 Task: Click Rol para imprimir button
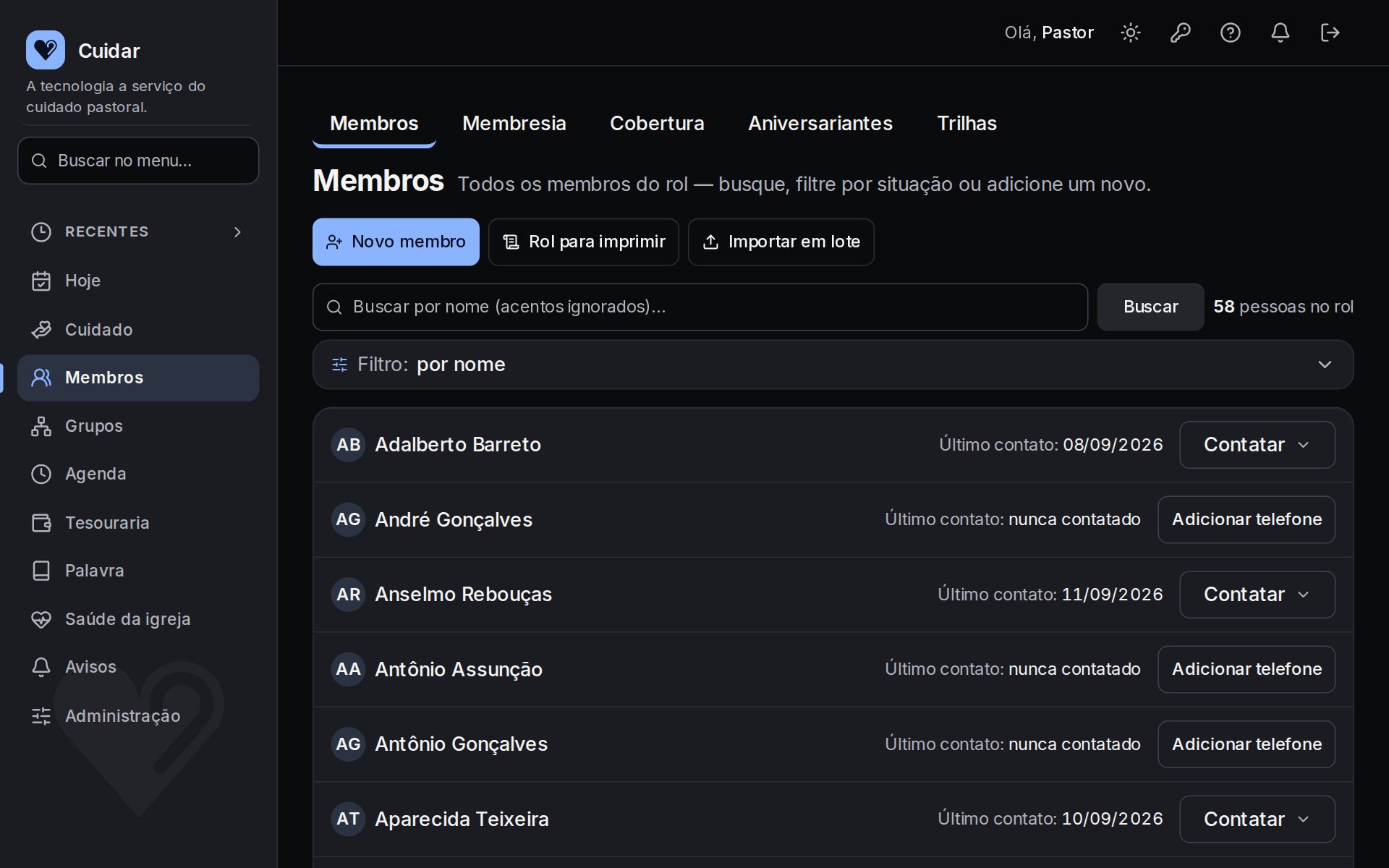[583, 242]
